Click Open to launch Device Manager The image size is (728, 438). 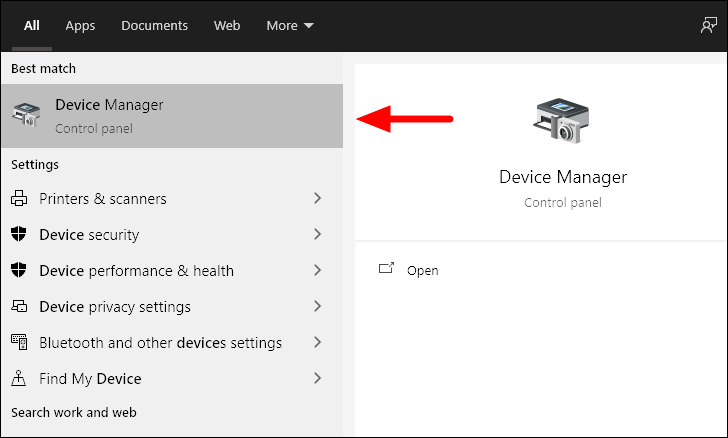pos(422,270)
